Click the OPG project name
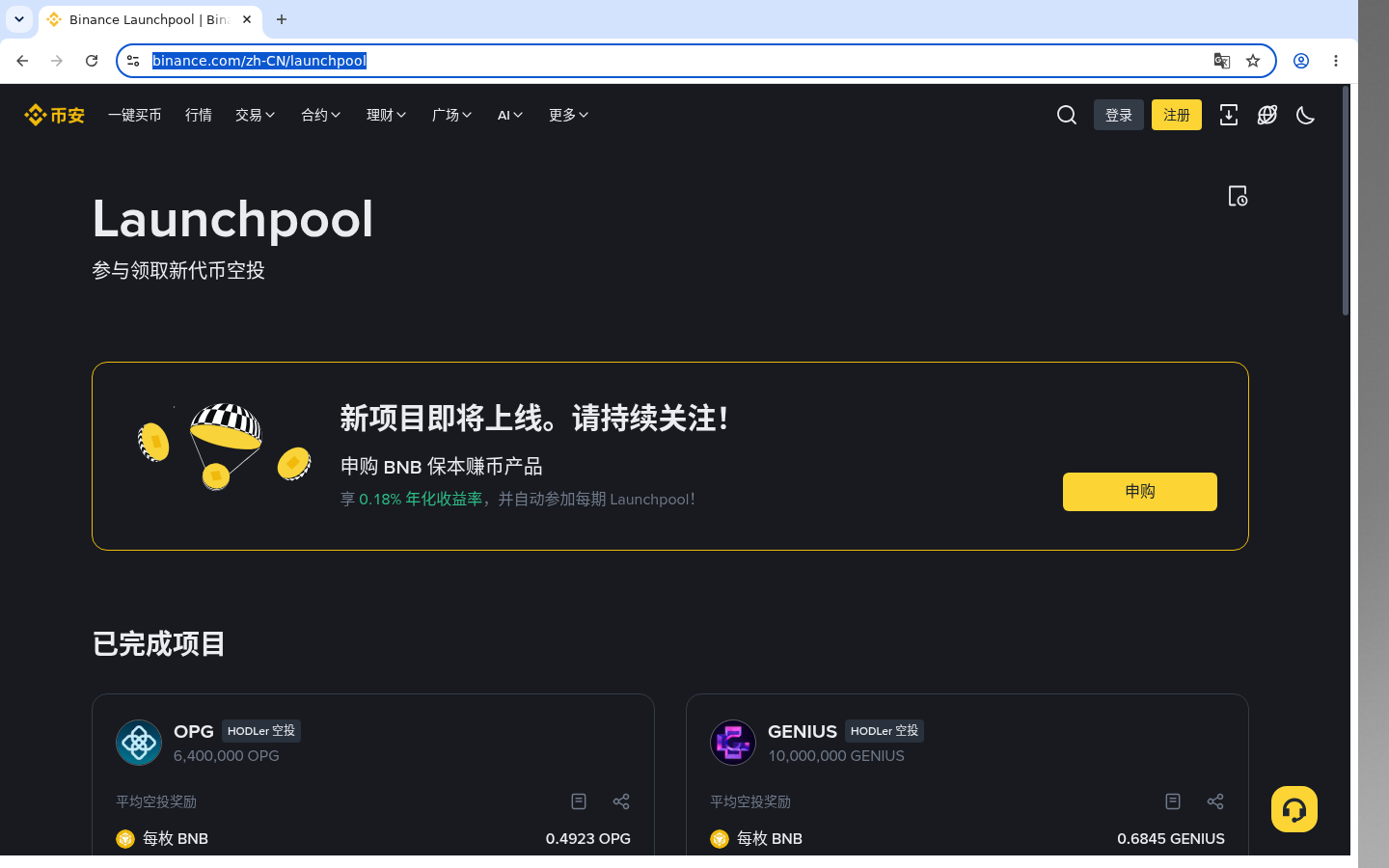Screen dimensions: 1389x868 click(x=194, y=731)
